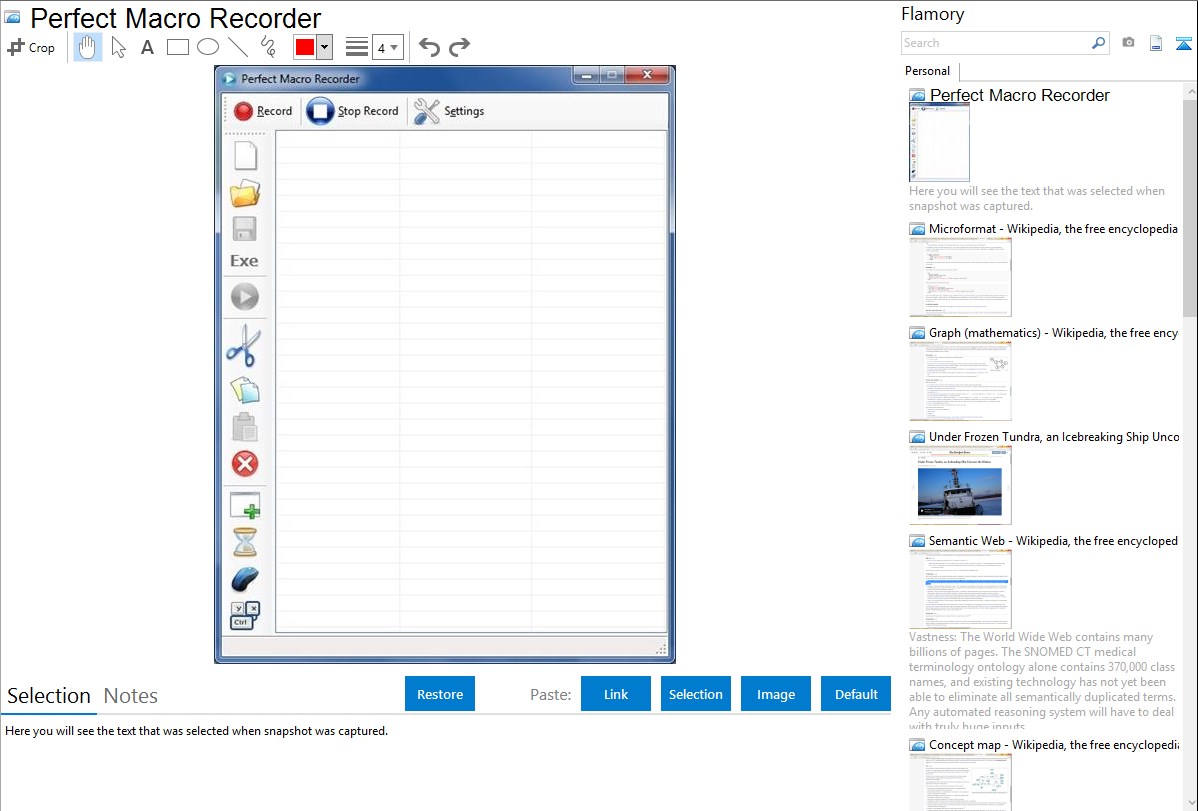Click the Flamory snapshot list scrollbar
This screenshot has width=1198, height=811.
click(1190, 208)
